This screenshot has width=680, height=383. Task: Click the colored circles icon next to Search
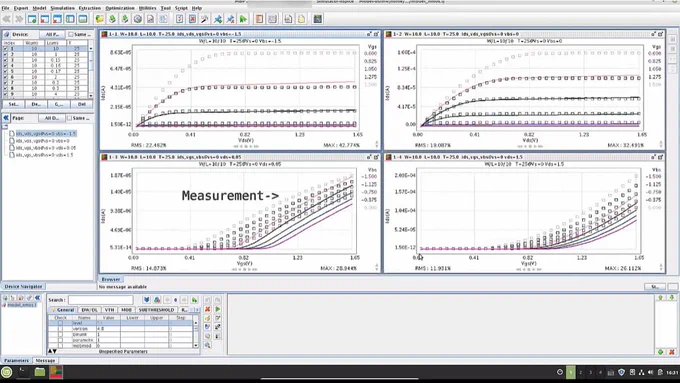pos(157,300)
